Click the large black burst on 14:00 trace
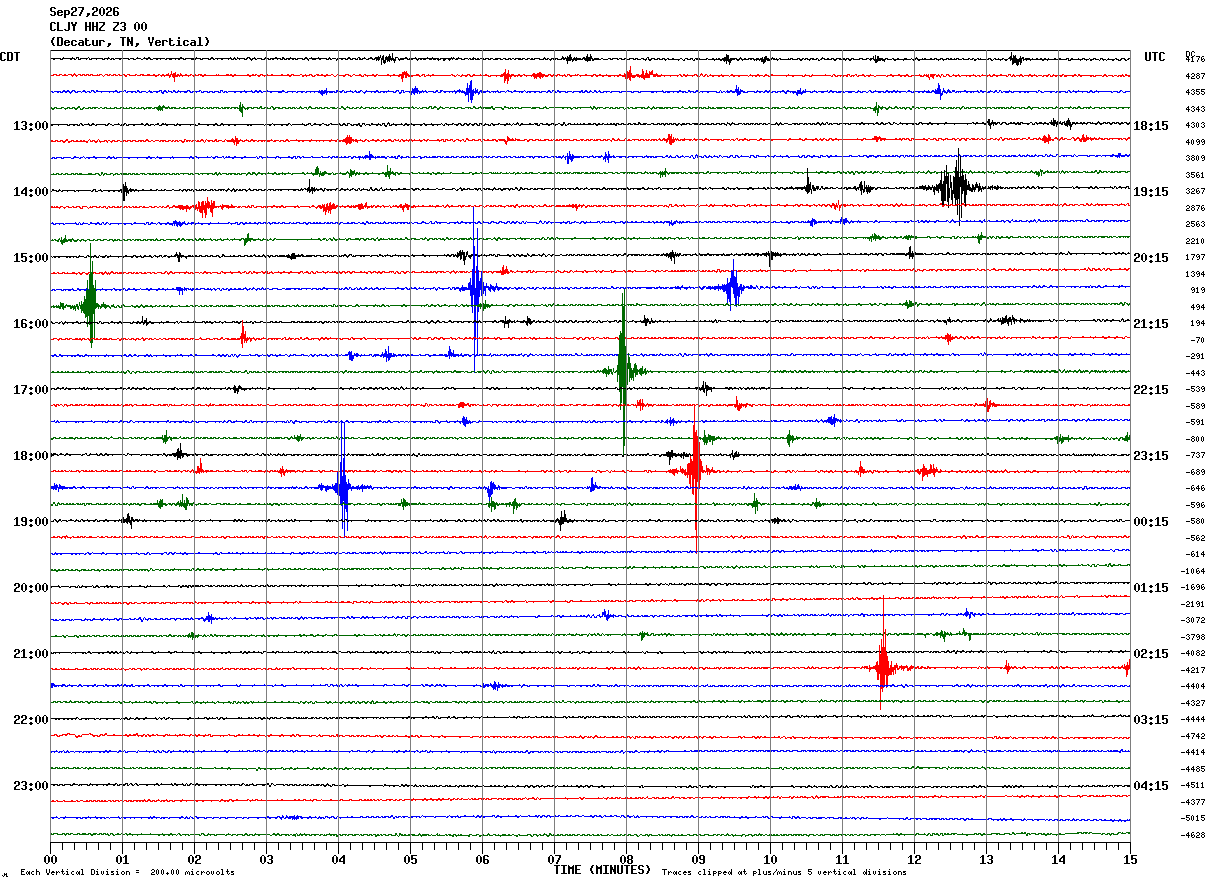This screenshot has width=1210, height=886. (956, 187)
